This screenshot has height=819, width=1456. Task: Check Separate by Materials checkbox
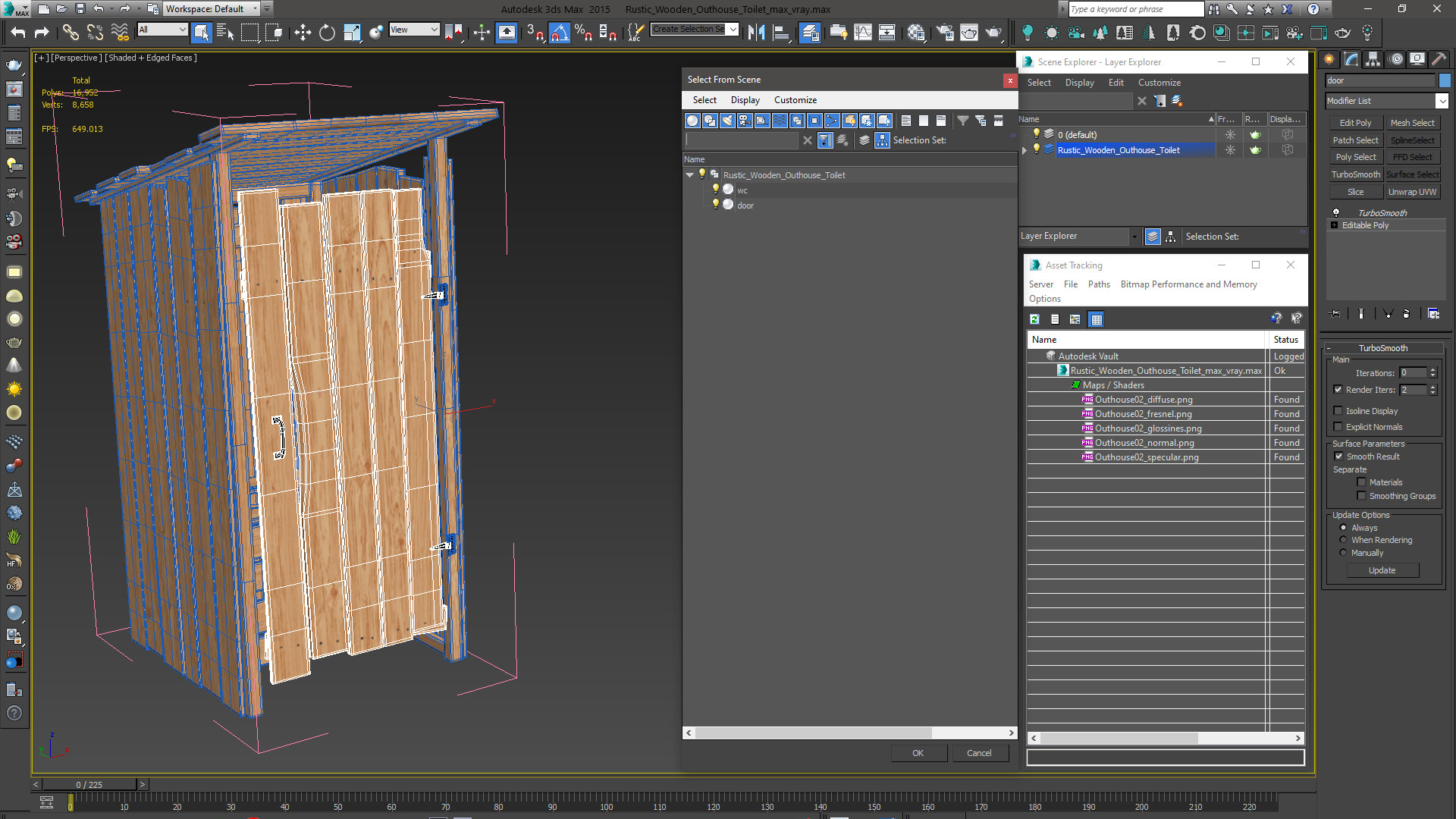tap(1362, 482)
